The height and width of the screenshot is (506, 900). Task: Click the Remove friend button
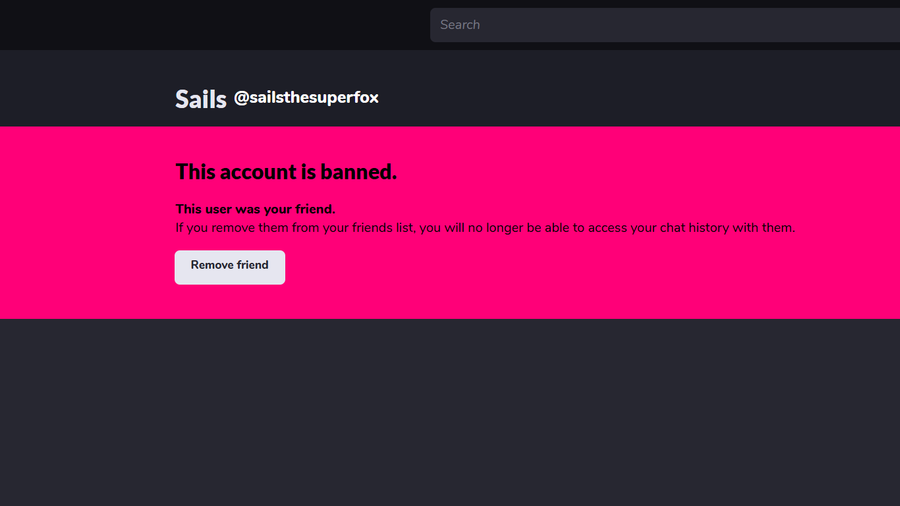pyautogui.click(x=230, y=267)
